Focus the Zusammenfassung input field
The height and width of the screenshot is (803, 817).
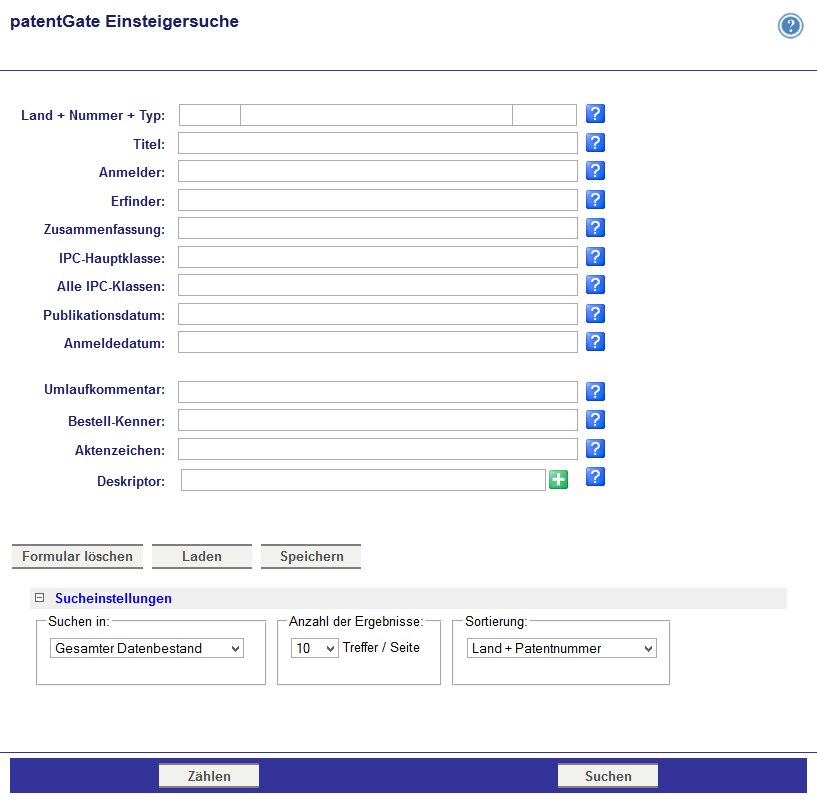coord(378,228)
